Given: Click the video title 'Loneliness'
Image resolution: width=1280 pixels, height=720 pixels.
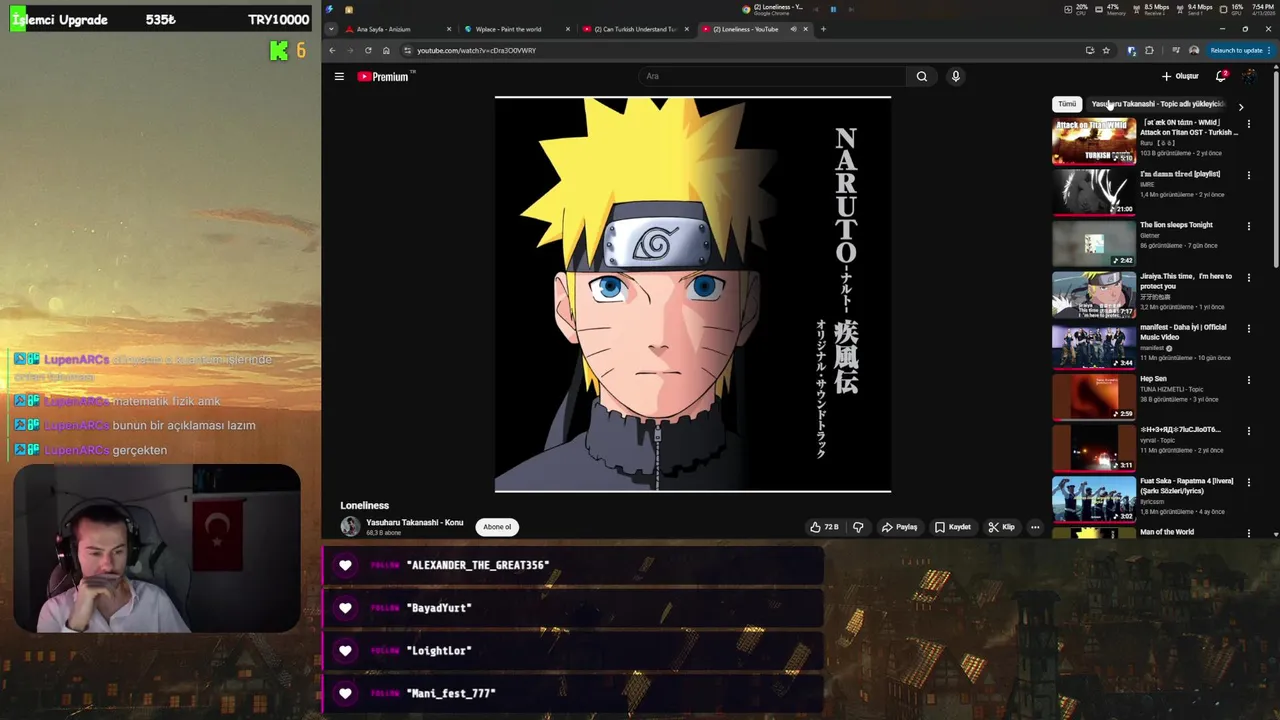Looking at the screenshot, I should 364,505.
